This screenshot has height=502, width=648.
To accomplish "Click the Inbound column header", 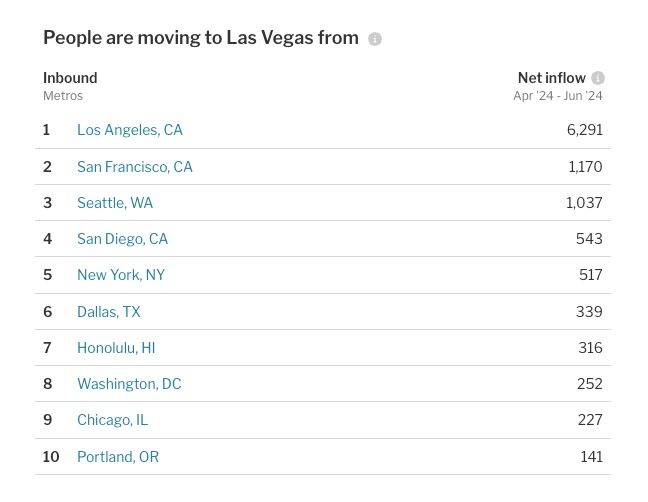I will [70, 78].
